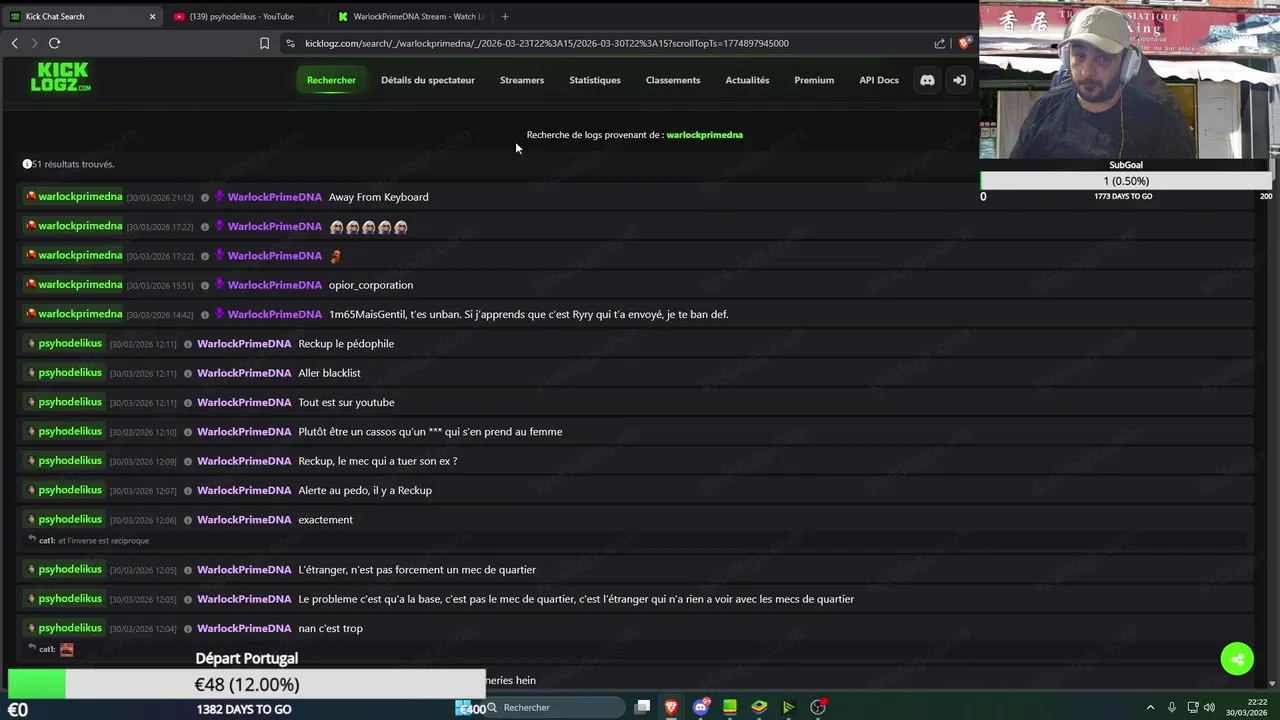This screenshot has width=1280, height=720.
Task: Open site settings icon in address bar
Action: point(290,43)
